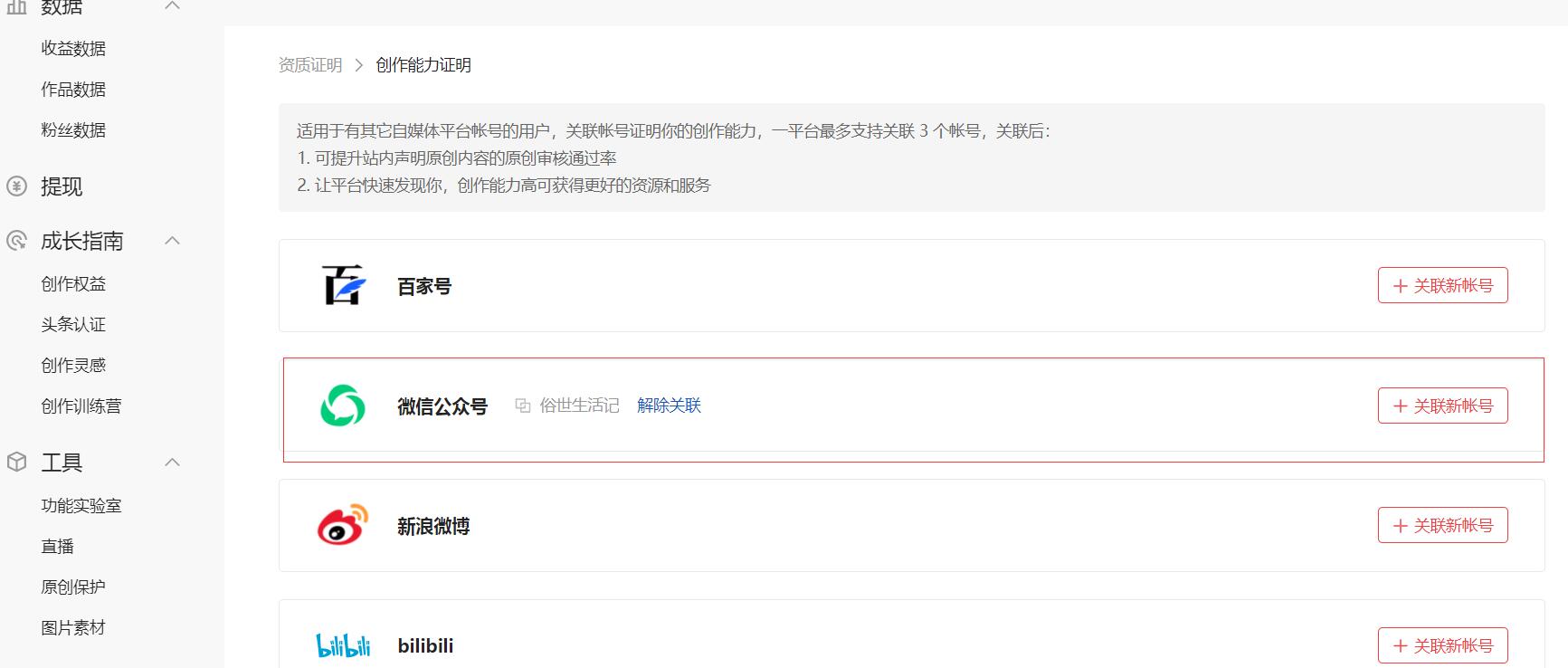Viewport: 1568px width, 668px height.
Task: Open 原创保护 under 工具
Action: point(73,587)
